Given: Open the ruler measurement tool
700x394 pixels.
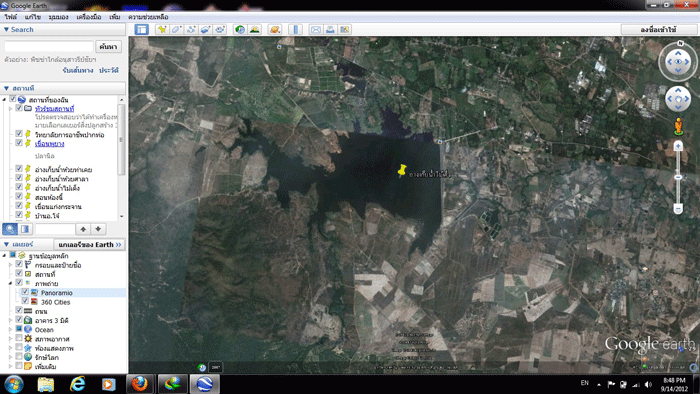Looking at the screenshot, I should [295, 29].
